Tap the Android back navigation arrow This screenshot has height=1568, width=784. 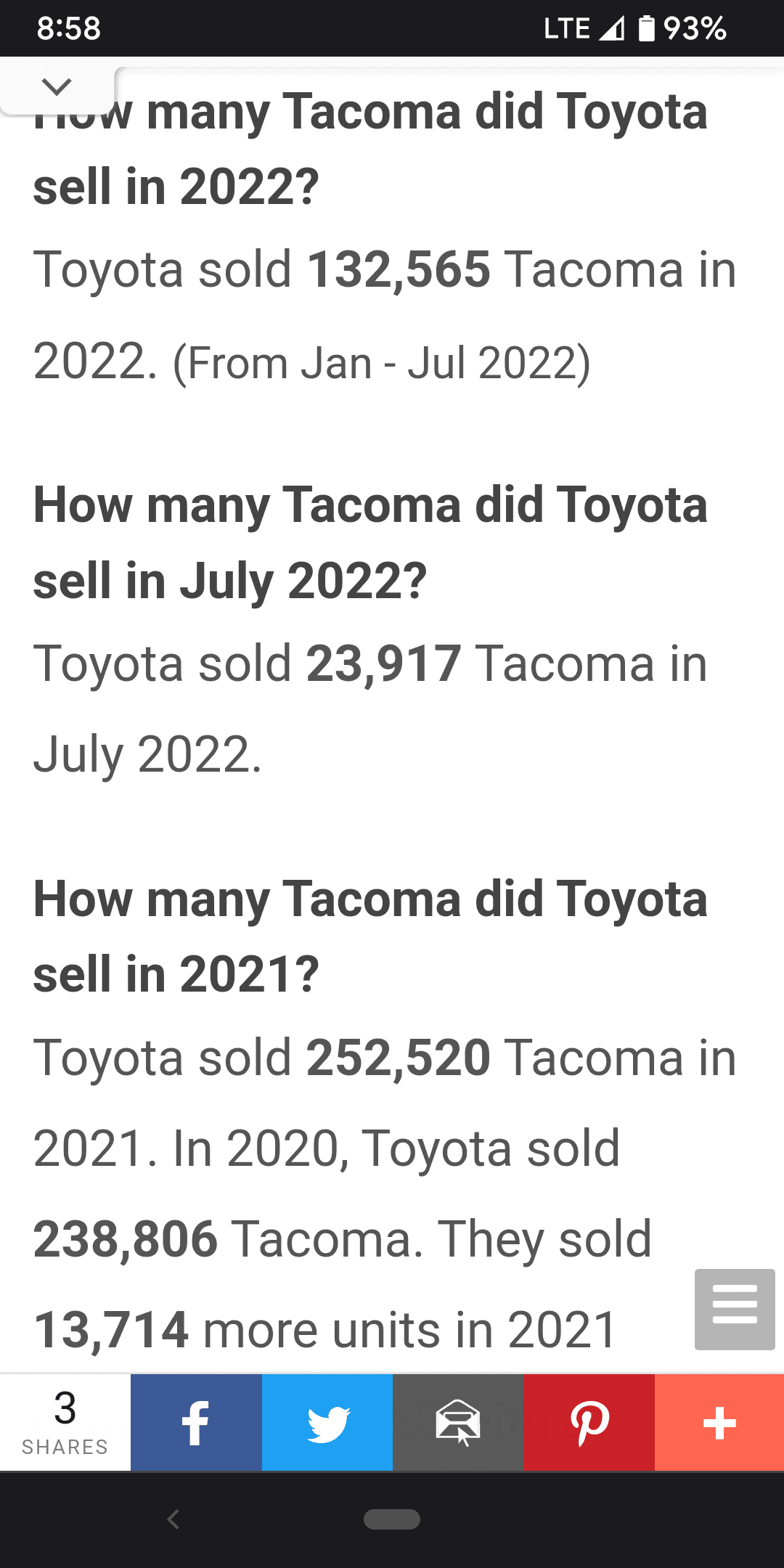[x=173, y=1519]
